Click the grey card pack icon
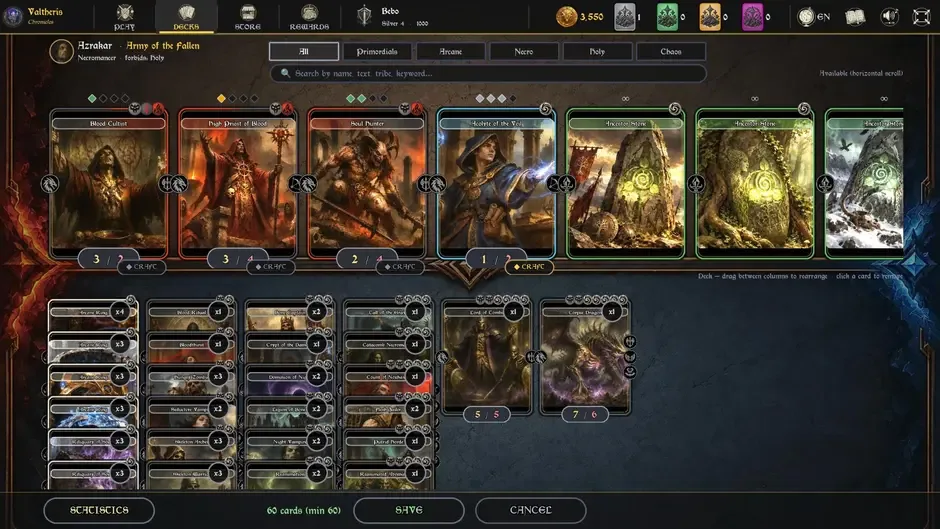The width and height of the screenshot is (940, 529). (x=625, y=17)
